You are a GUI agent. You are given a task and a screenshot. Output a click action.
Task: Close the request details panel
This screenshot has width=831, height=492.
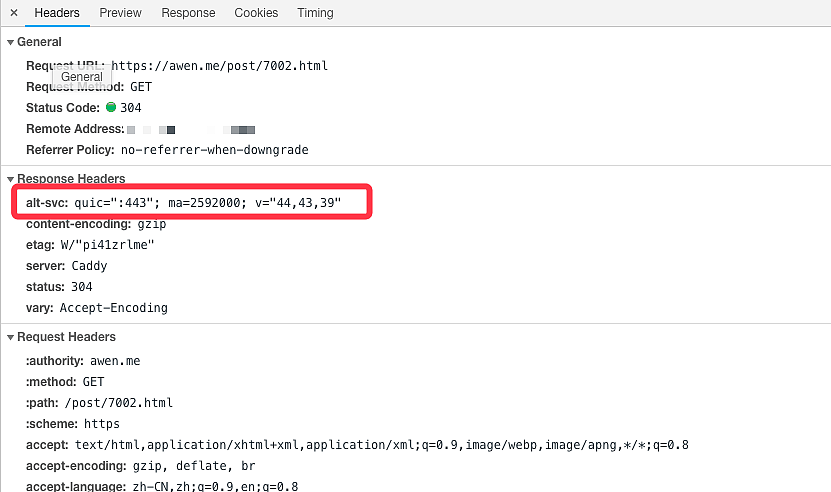coord(14,13)
